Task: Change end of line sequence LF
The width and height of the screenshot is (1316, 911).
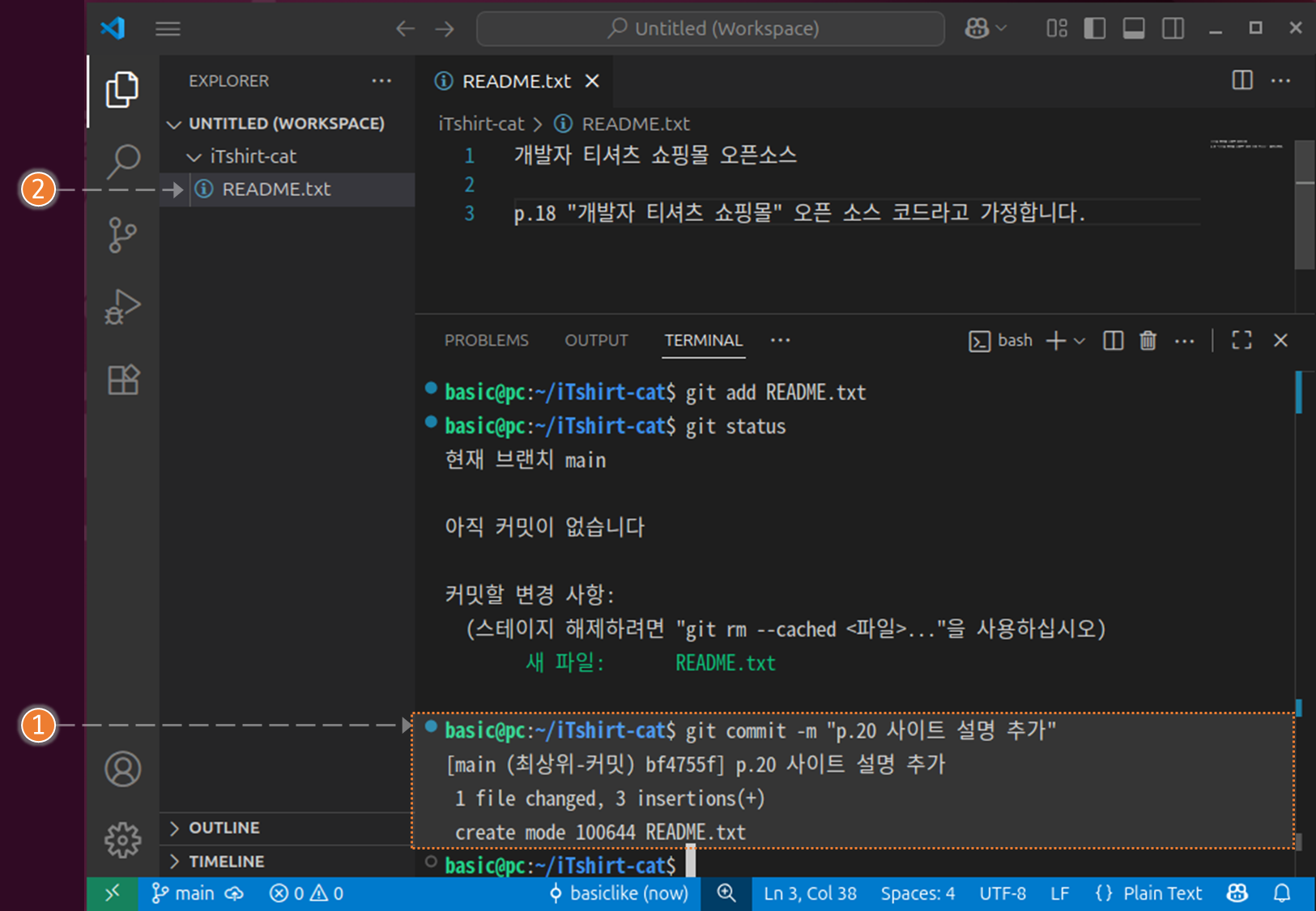Action: [1059, 893]
